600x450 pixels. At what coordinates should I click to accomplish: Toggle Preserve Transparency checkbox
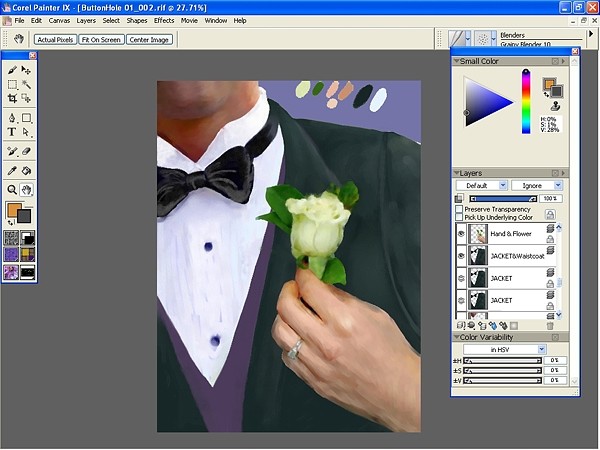459,209
